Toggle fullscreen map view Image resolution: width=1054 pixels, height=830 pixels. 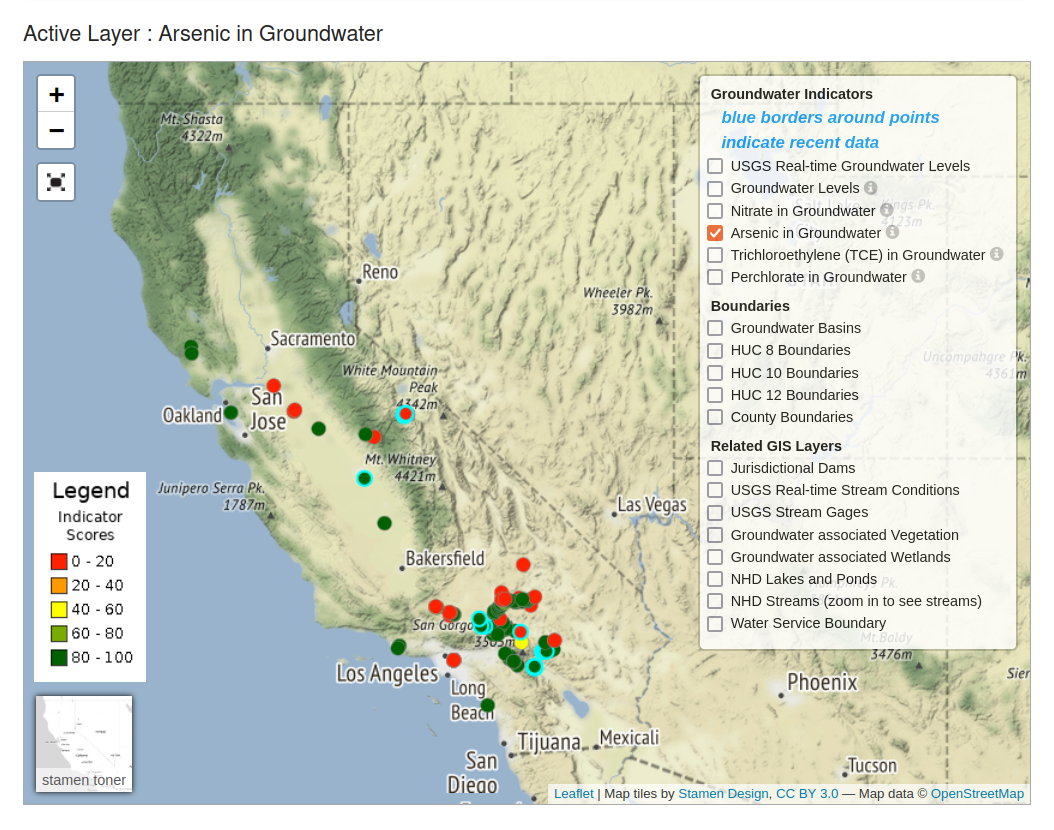click(x=56, y=182)
